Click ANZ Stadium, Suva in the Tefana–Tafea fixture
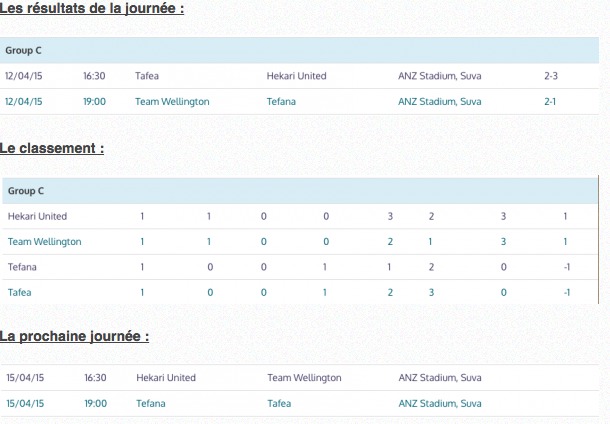 click(x=439, y=404)
